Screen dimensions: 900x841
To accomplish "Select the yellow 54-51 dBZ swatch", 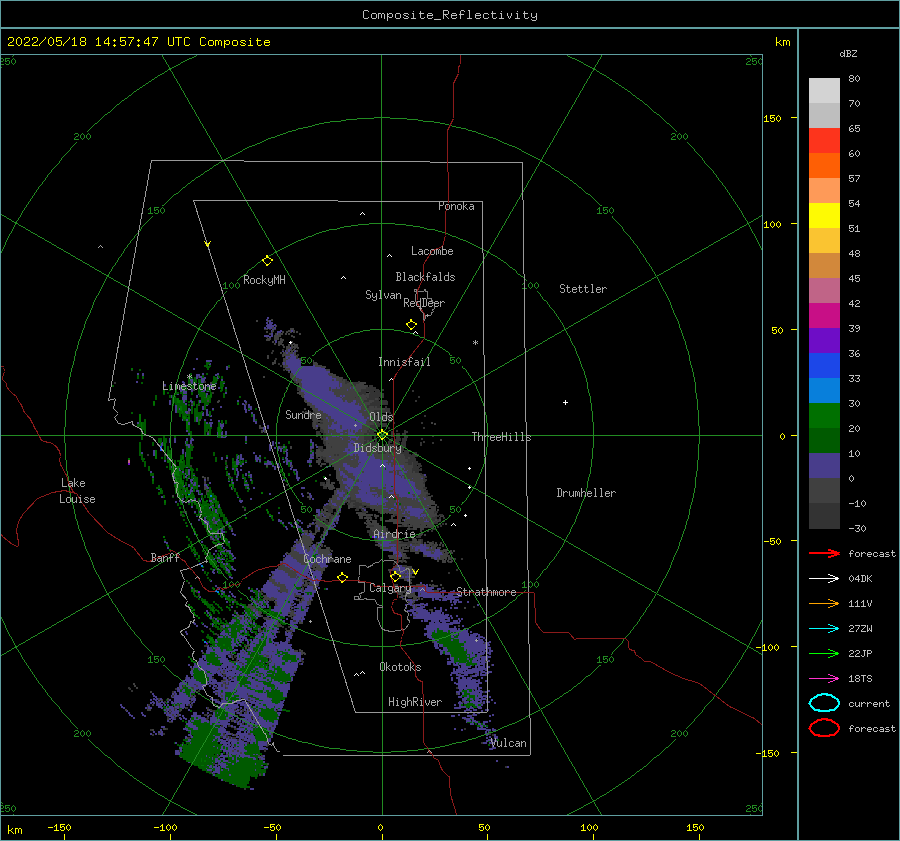I will [824, 215].
